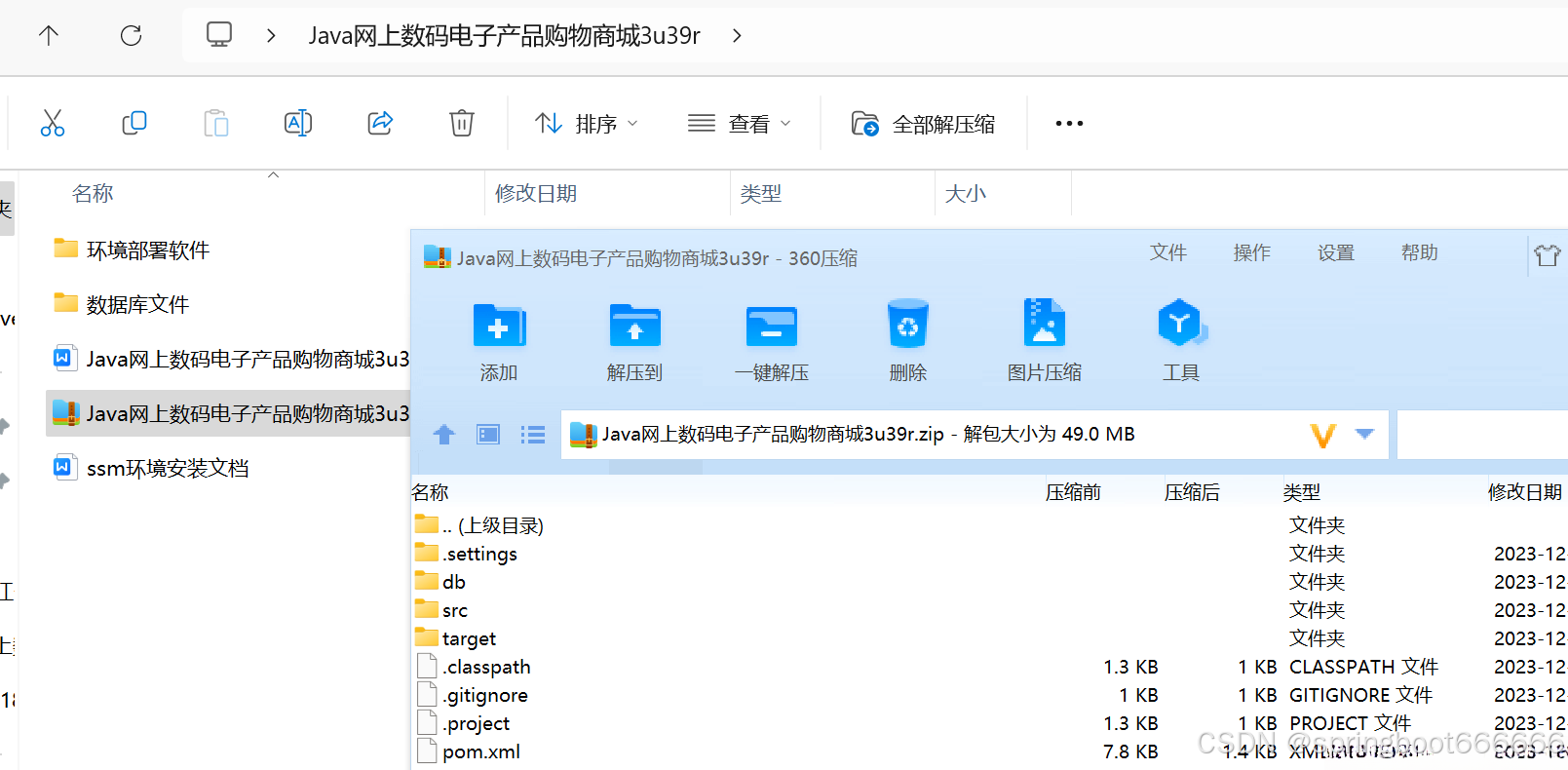Click the 删除 delete icon in 360压缩
The image size is (1568, 770).
point(908,325)
